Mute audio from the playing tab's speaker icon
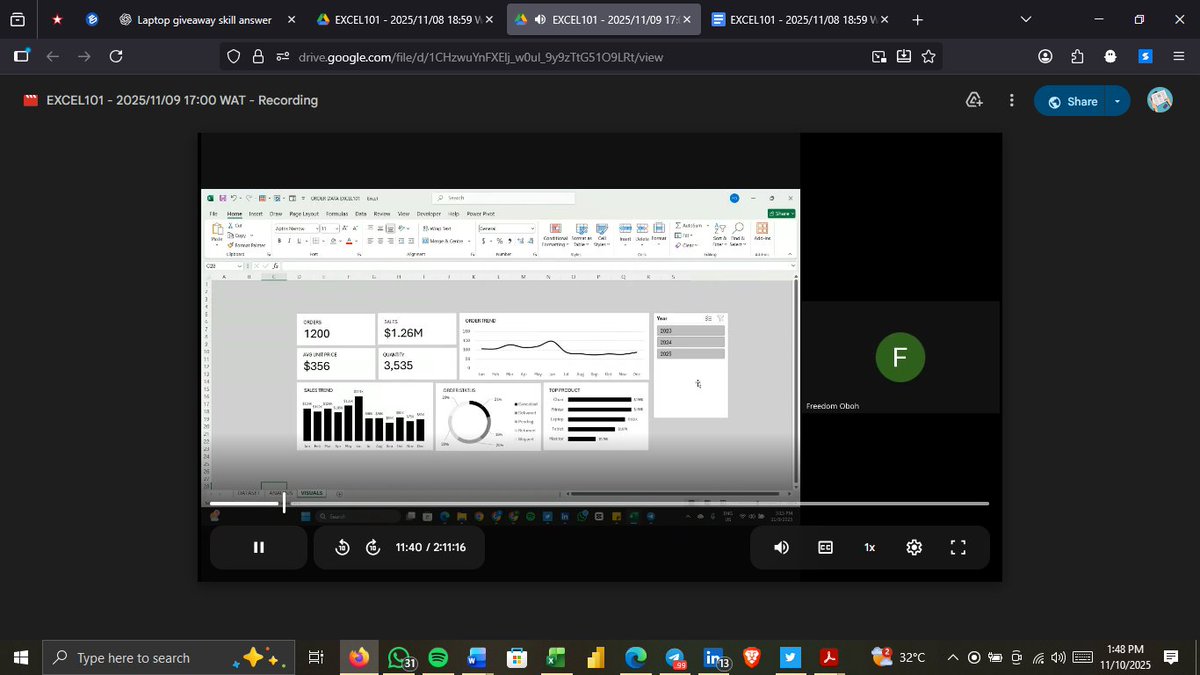 539,19
